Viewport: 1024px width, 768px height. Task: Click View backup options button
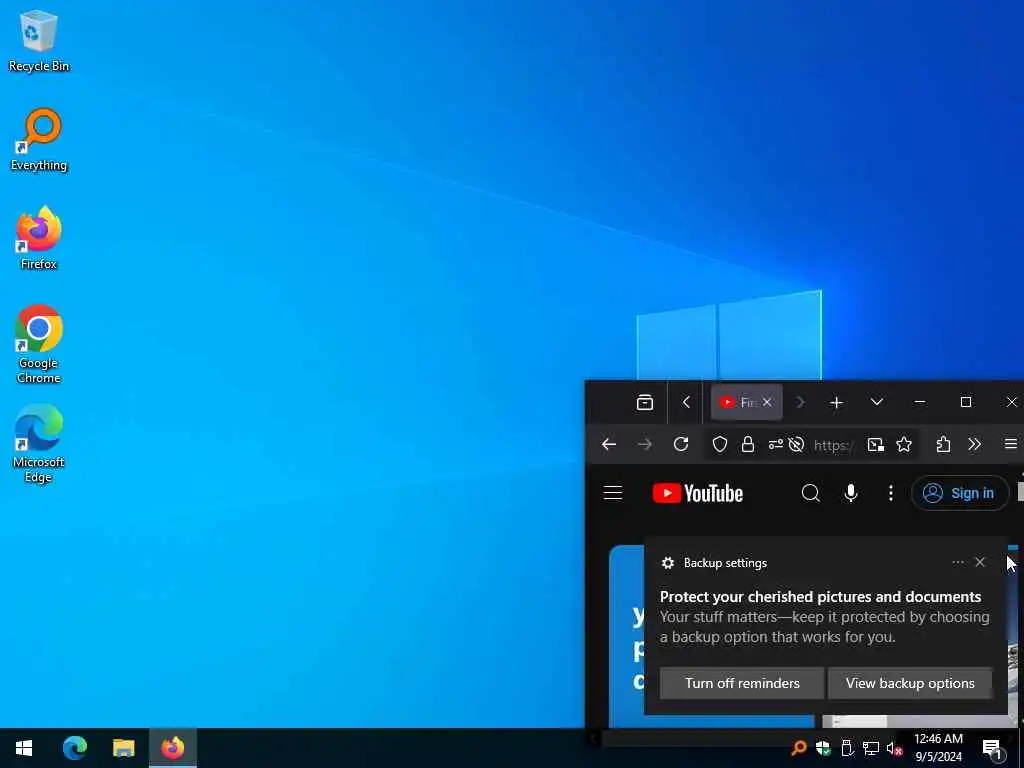pos(910,683)
